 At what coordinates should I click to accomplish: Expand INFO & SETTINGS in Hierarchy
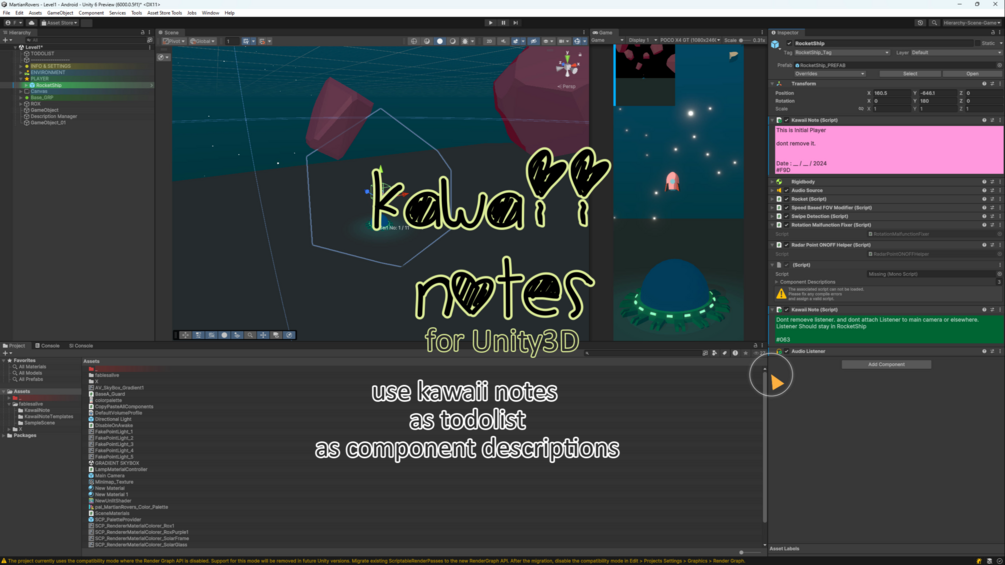point(21,66)
